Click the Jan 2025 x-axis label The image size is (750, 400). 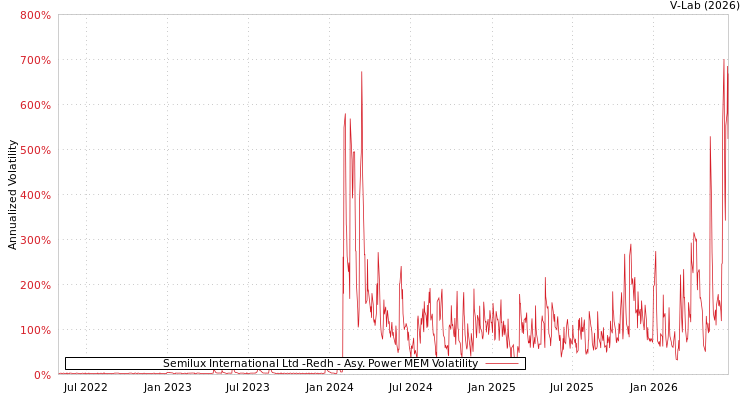click(x=492, y=388)
